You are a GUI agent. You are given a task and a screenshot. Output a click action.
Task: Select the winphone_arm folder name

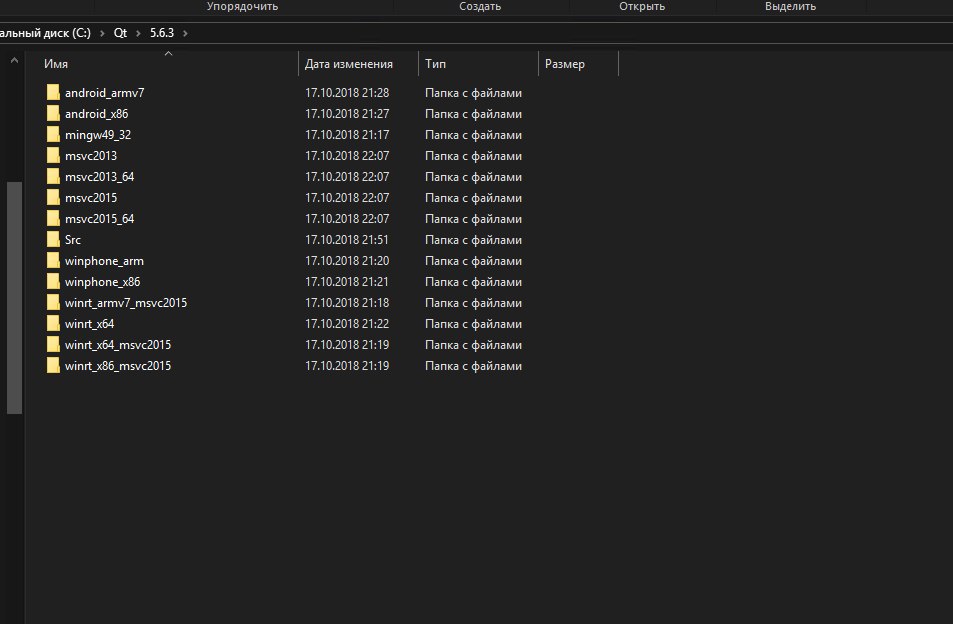tap(105, 261)
